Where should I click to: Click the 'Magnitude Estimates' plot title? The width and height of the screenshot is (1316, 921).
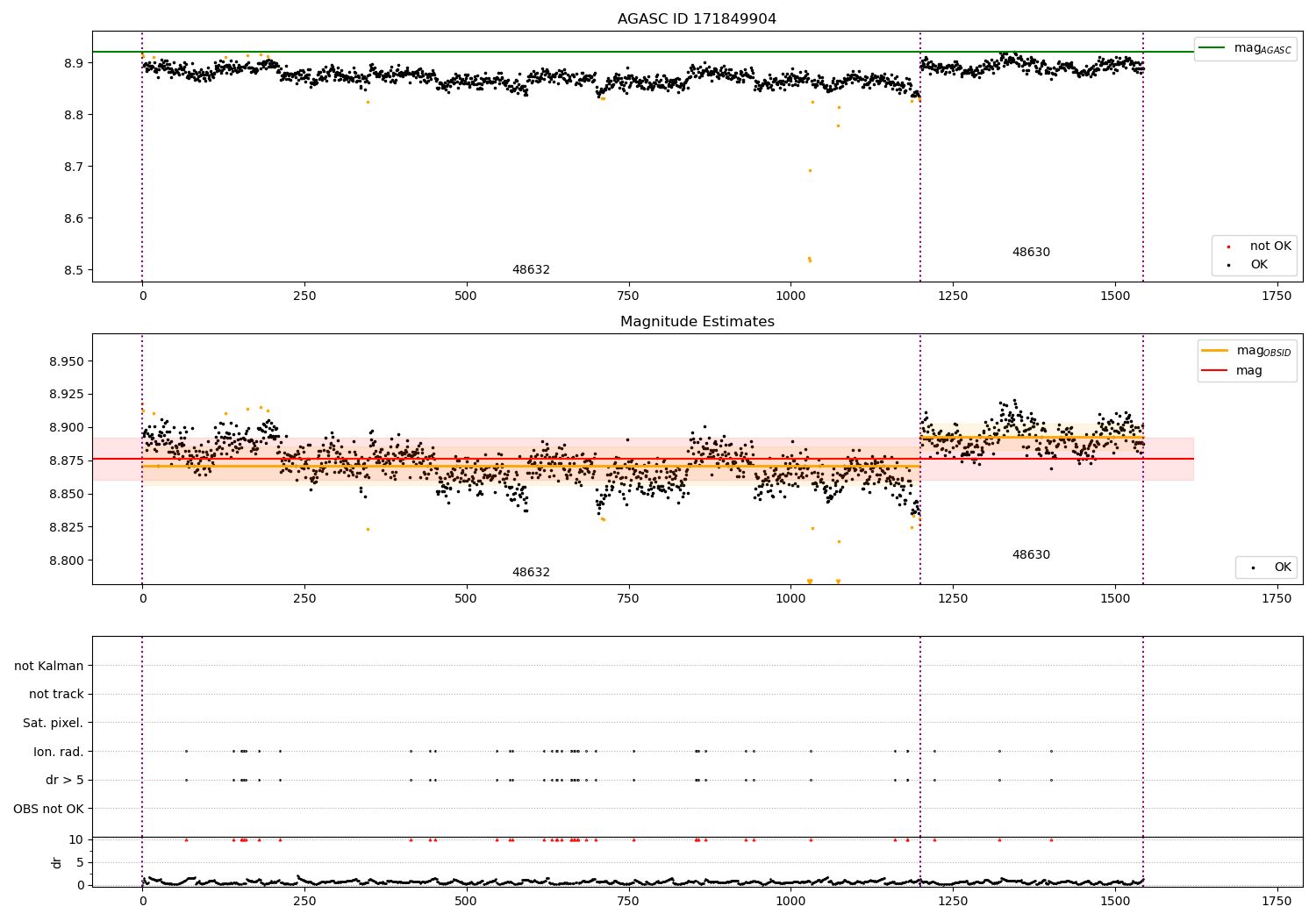coord(697,322)
